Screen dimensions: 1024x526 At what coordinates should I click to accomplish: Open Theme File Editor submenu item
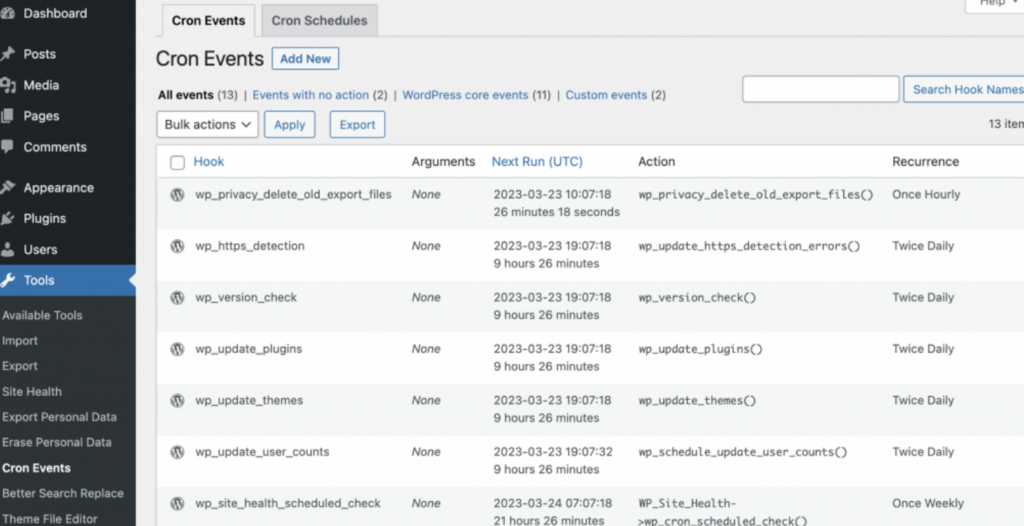[50, 519]
